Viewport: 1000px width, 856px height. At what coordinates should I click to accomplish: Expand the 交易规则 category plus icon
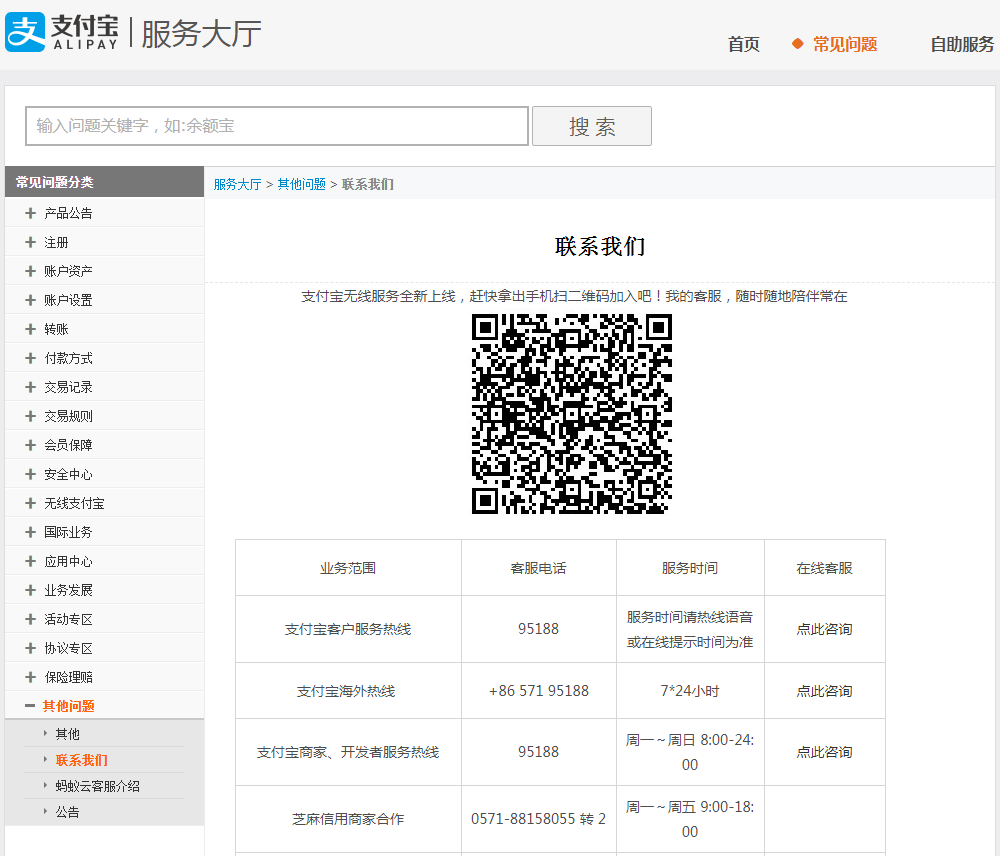click(30, 416)
